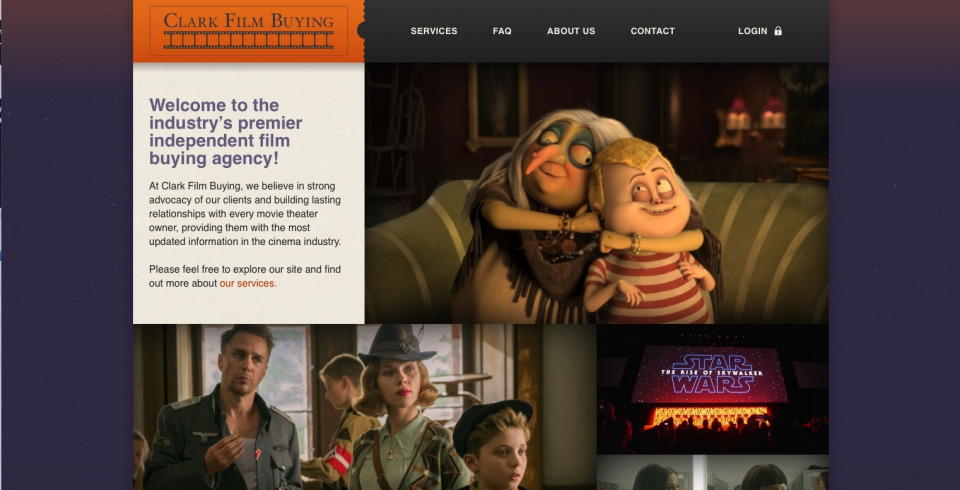Click the Star Wars Rise of Skywalker thumbnail
This screenshot has height=490, width=960.
[x=713, y=389]
